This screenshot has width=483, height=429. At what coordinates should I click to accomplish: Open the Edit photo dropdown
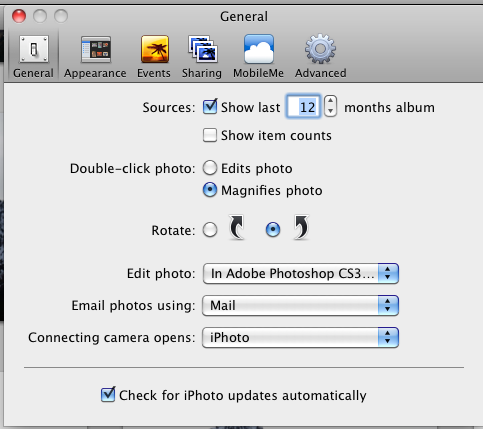[300, 273]
